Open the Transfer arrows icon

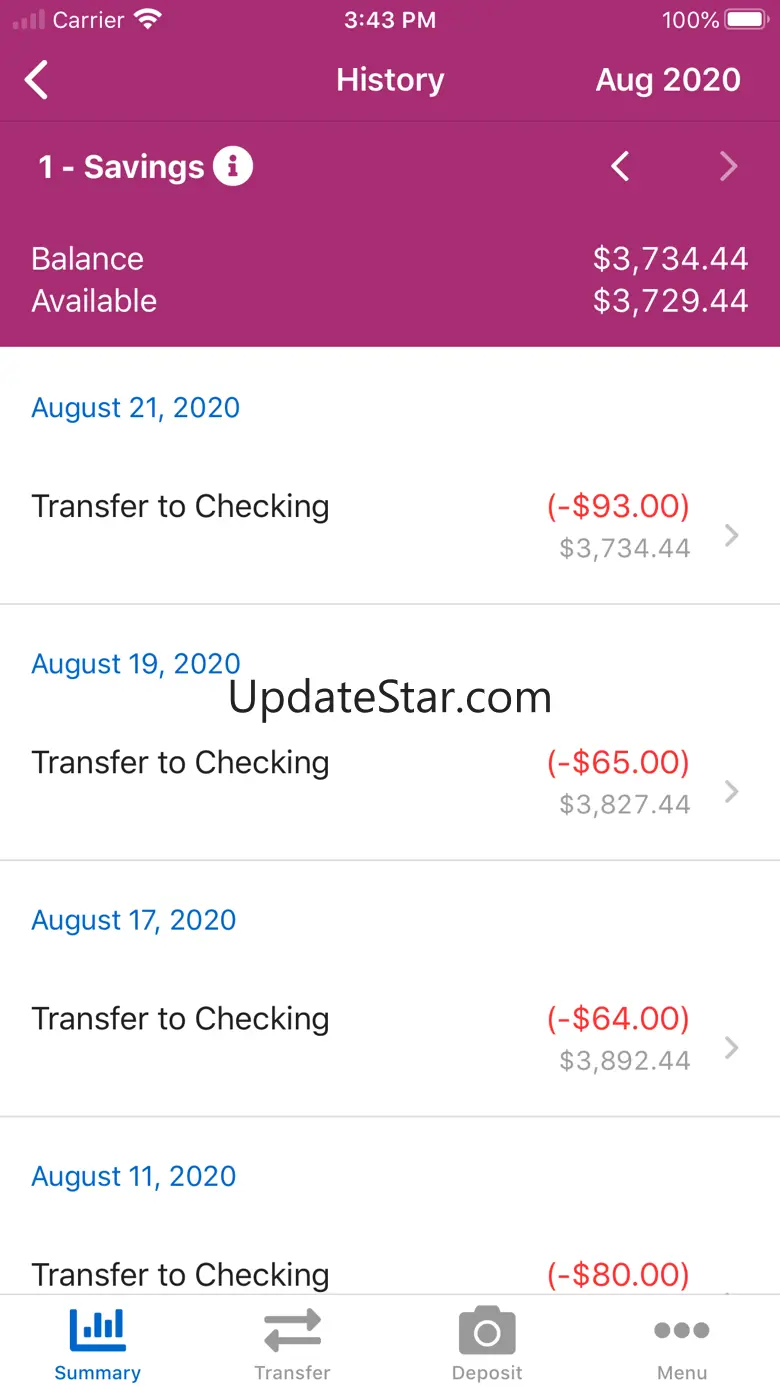(292, 1331)
